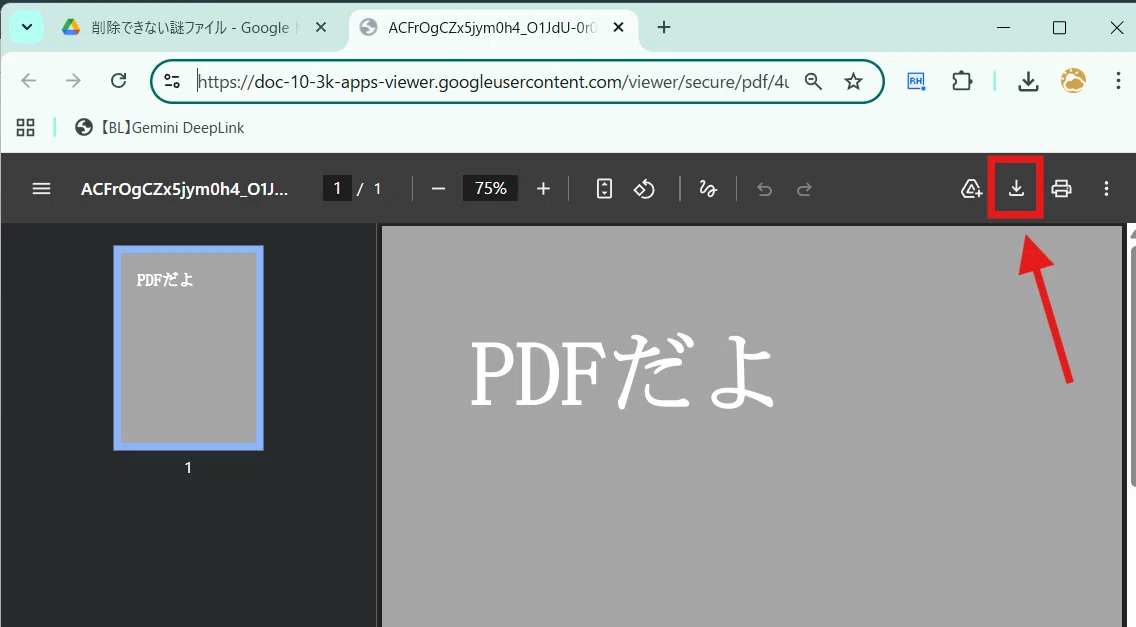
Task: Fit PDF to page
Action: (604, 188)
